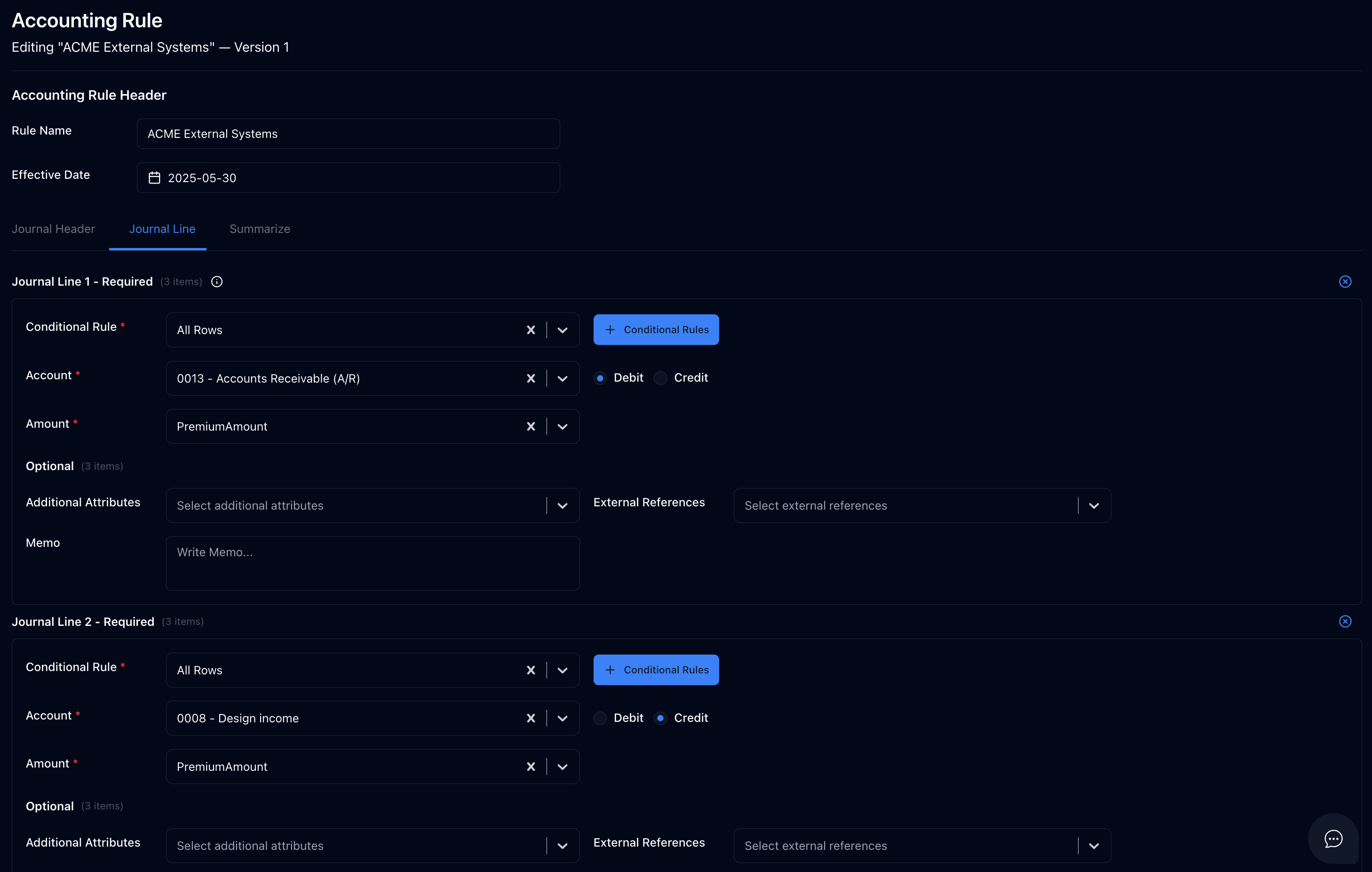Remove Journal Line 2 with circled X icon

tap(1345, 621)
